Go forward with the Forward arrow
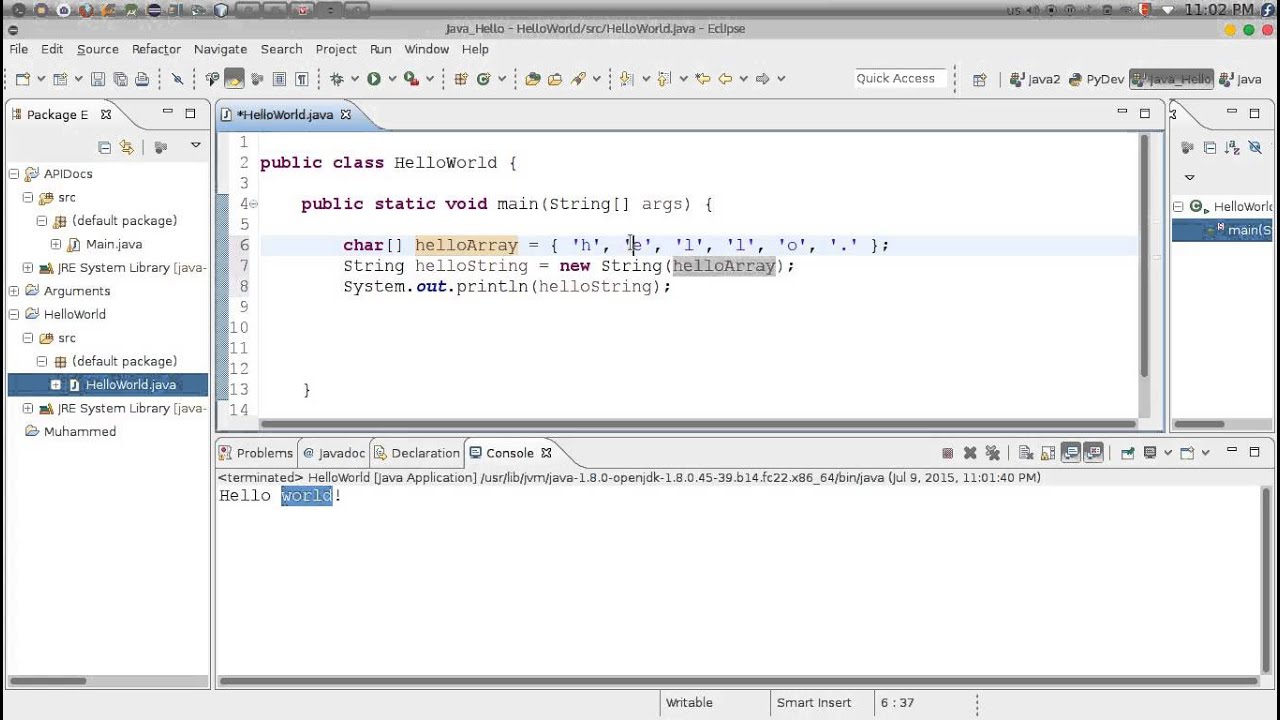 (762, 79)
